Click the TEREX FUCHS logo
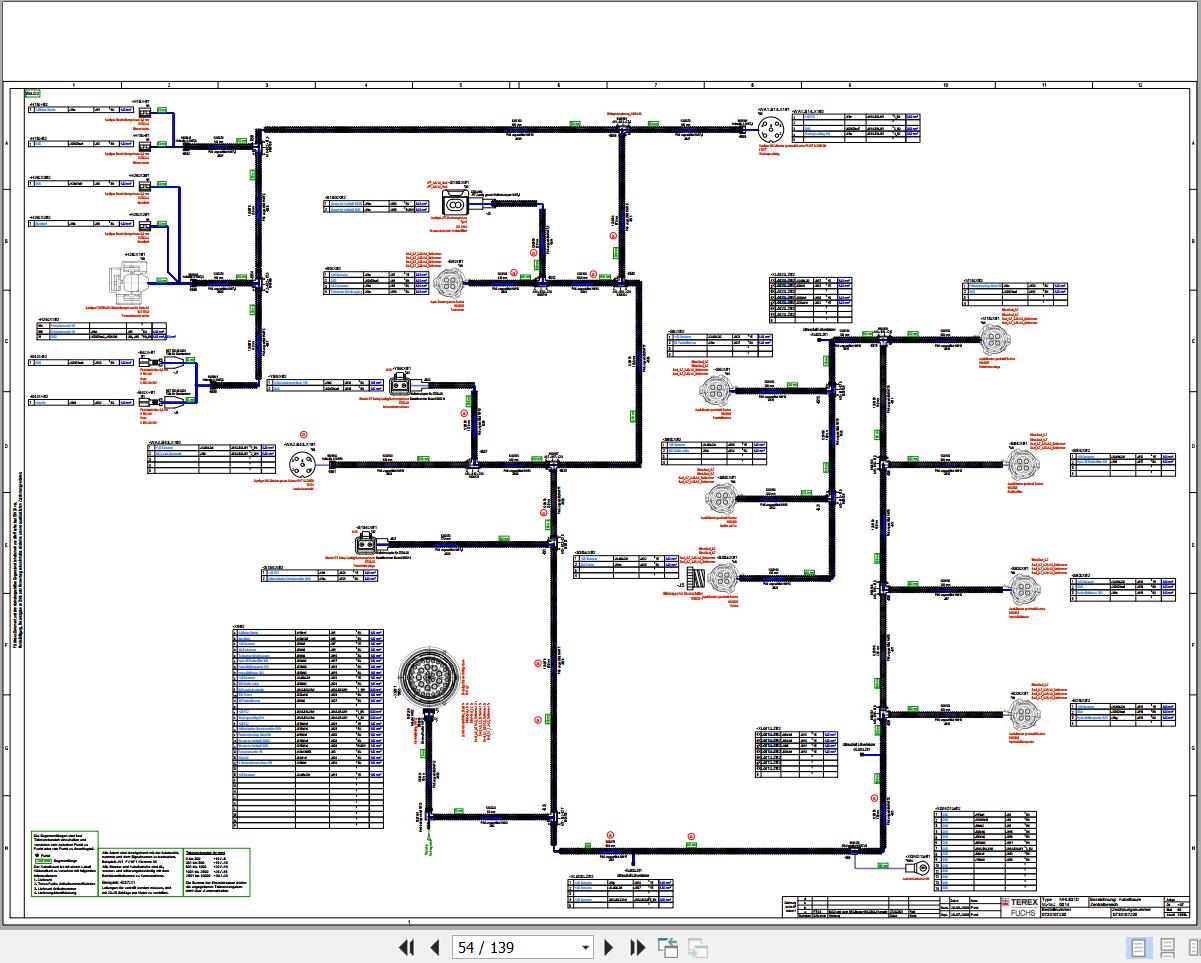This screenshot has width=1201, height=963. (1021, 906)
